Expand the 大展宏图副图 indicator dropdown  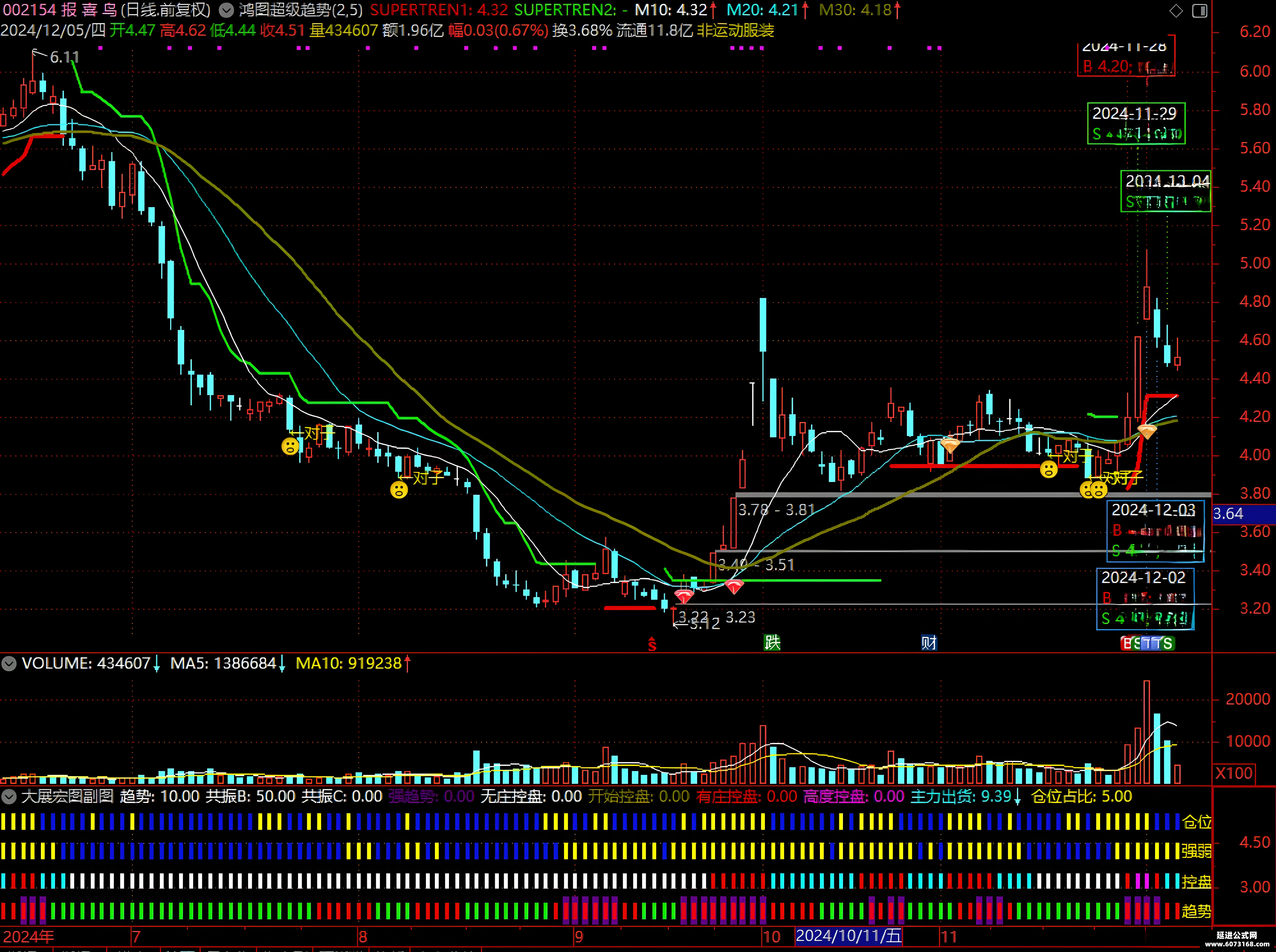(x=9, y=797)
